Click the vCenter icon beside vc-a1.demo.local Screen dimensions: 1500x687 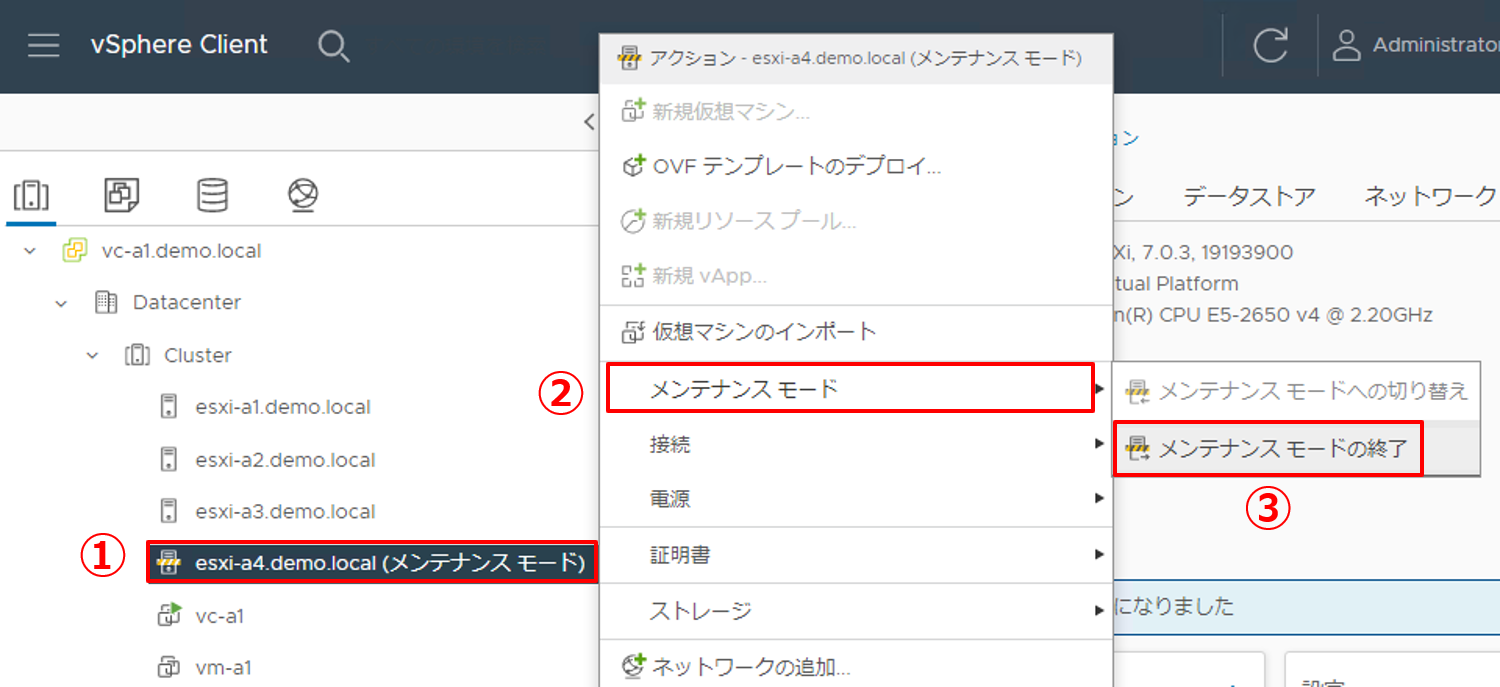(74, 251)
